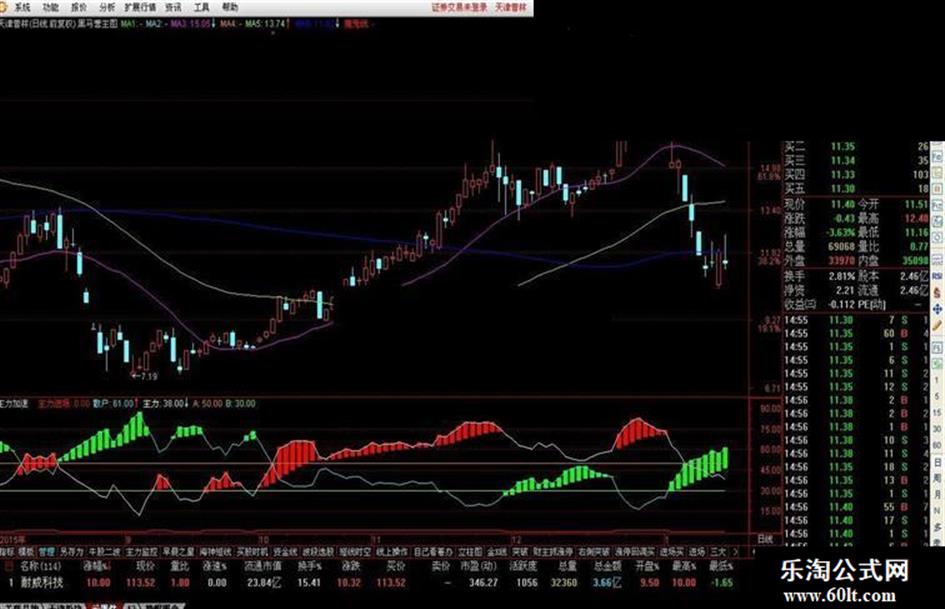Click the 日线 period label below chart
The height and width of the screenshot is (609, 945).
765,538
